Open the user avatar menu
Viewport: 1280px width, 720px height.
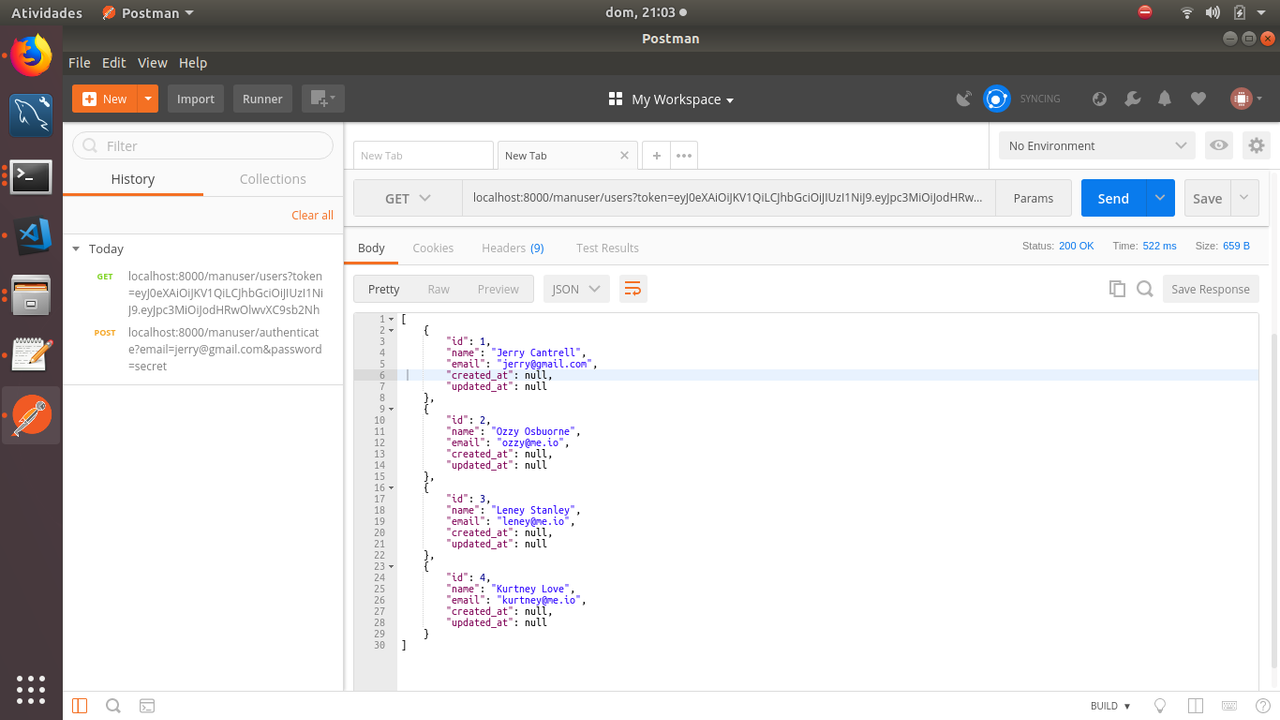coord(1246,99)
